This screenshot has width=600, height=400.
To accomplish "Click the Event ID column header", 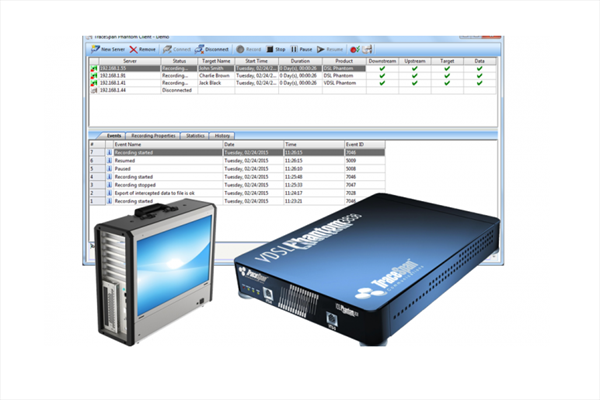I will pos(365,144).
